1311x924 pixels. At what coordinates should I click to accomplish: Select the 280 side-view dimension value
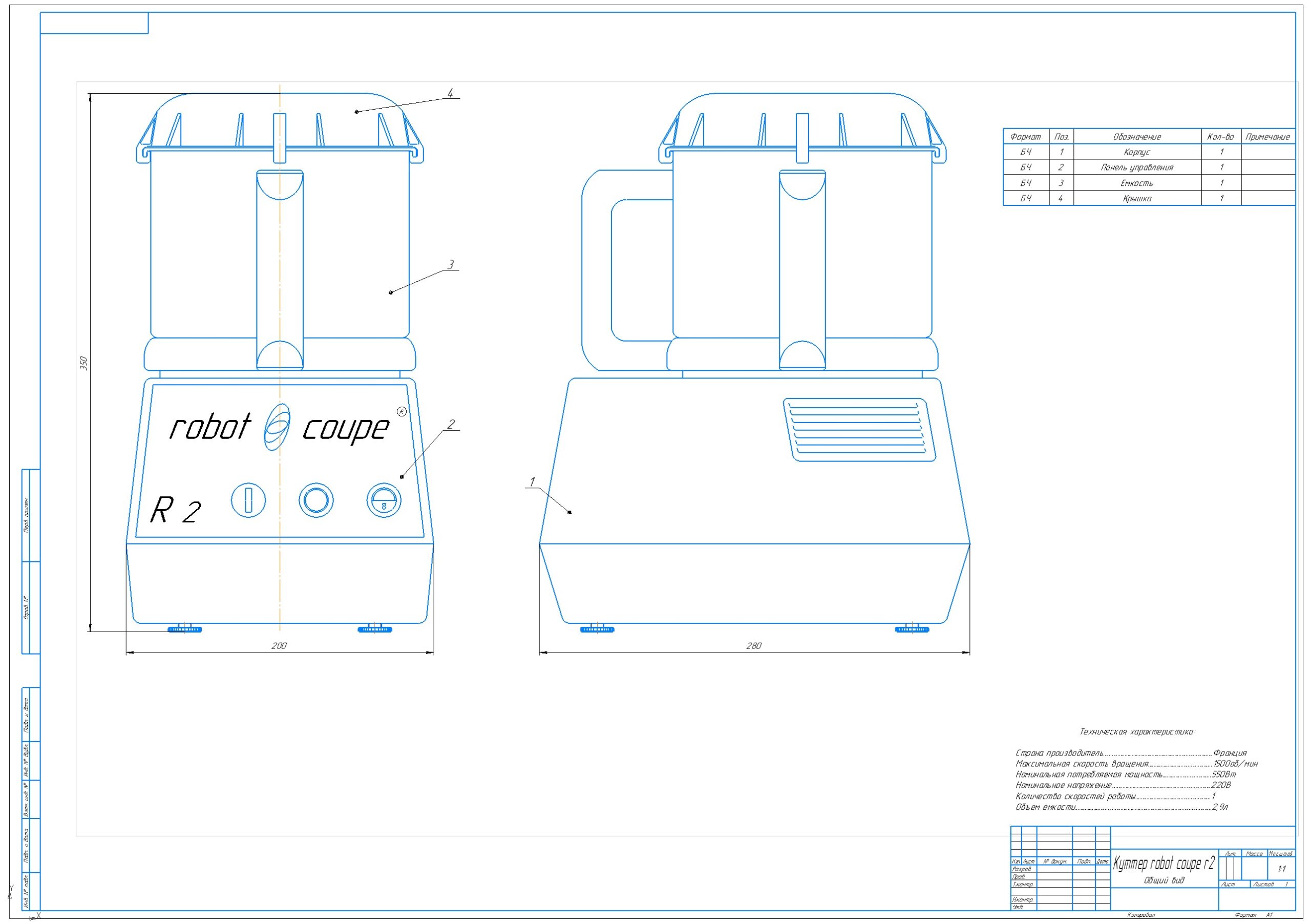(754, 646)
